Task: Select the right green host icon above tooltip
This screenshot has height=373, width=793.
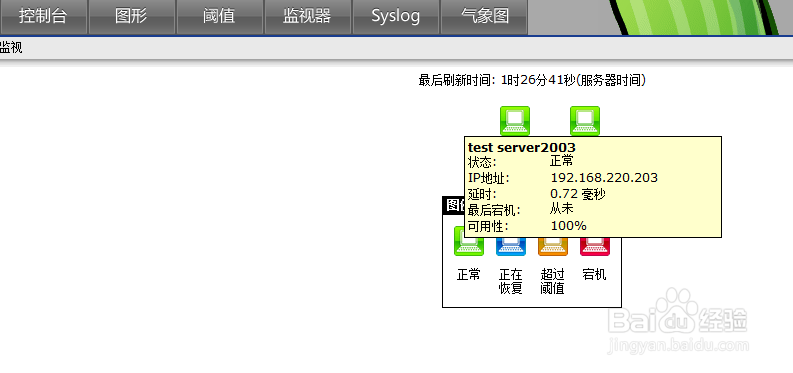Action: (585, 120)
